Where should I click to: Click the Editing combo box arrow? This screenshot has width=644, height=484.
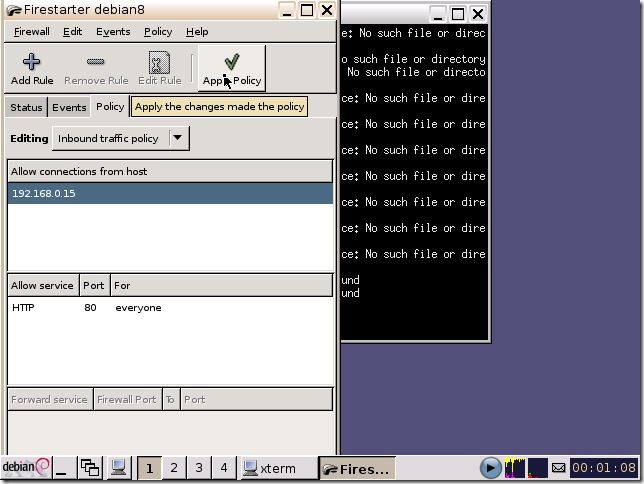tap(177, 138)
